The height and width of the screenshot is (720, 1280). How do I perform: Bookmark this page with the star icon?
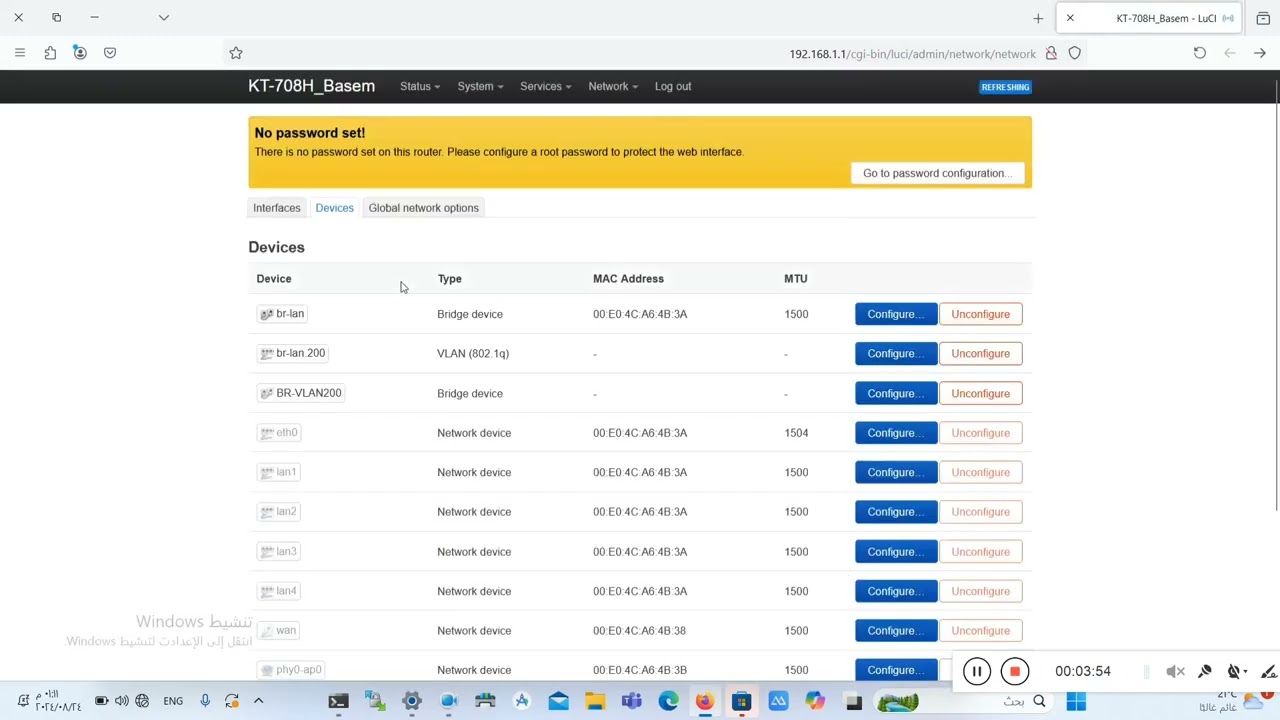236,53
